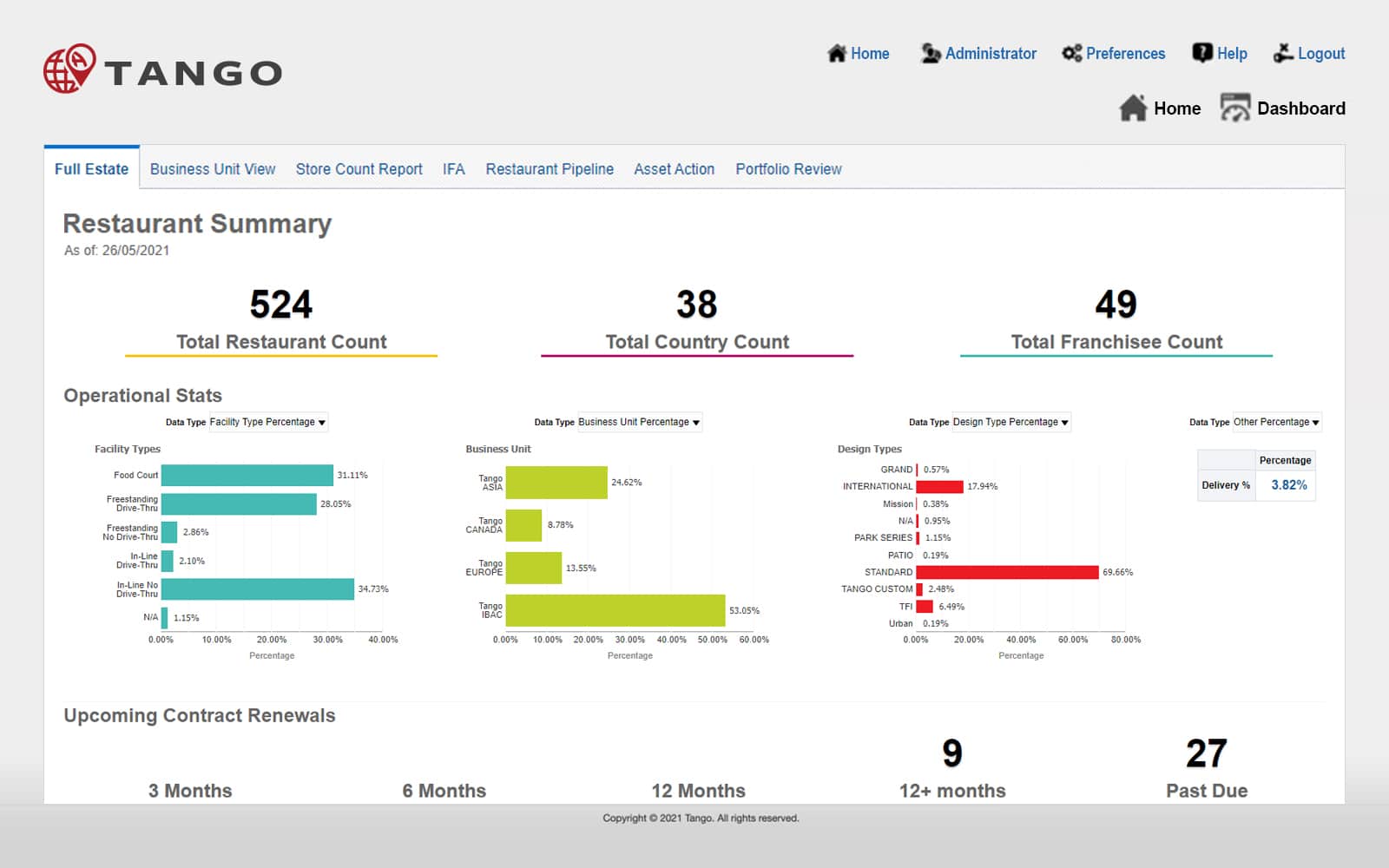The image size is (1389, 868).
Task: Expand the Business Unit Percentage dropdown
Action: coord(640,422)
